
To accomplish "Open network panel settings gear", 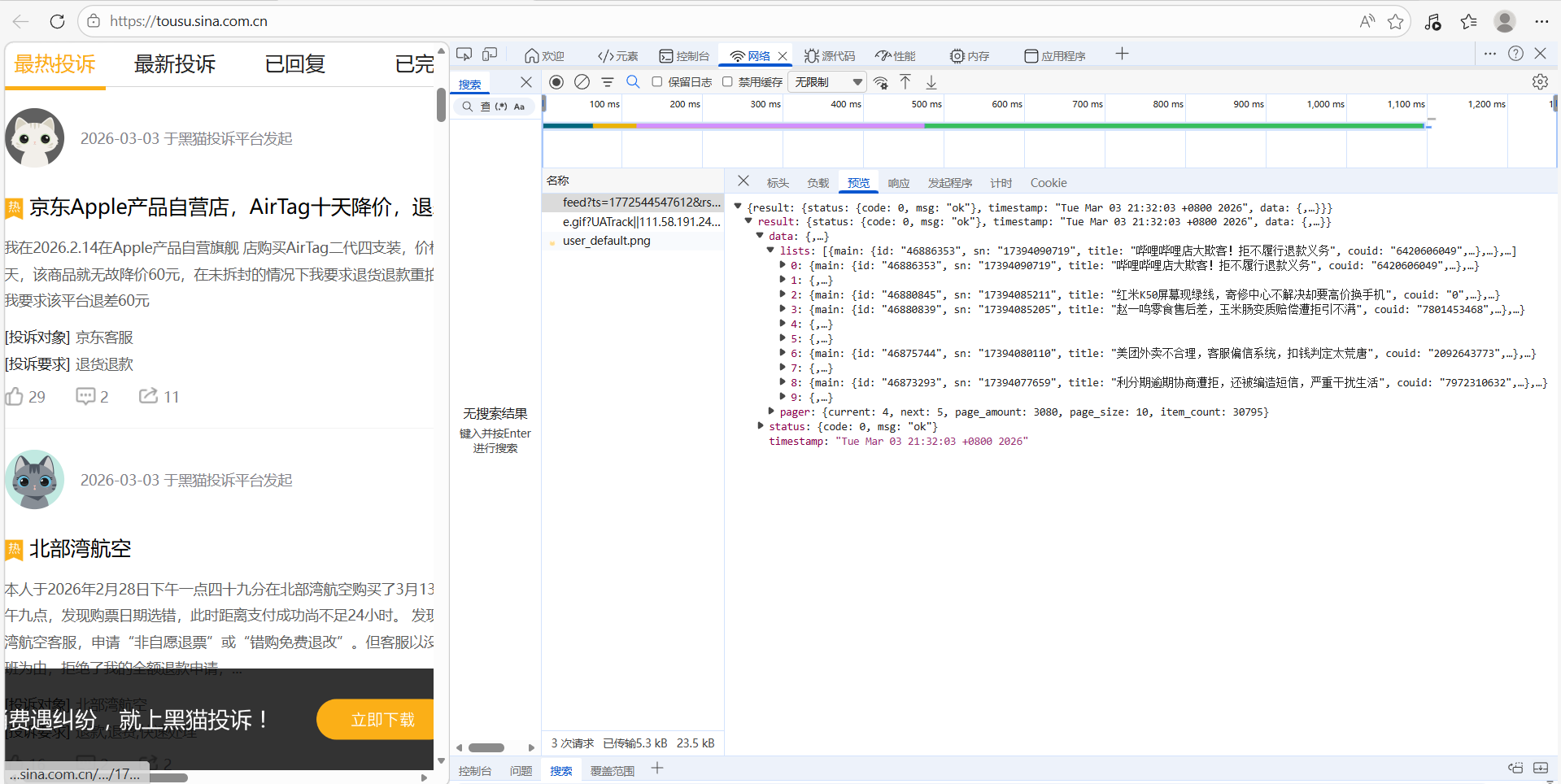I will (1539, 82).
